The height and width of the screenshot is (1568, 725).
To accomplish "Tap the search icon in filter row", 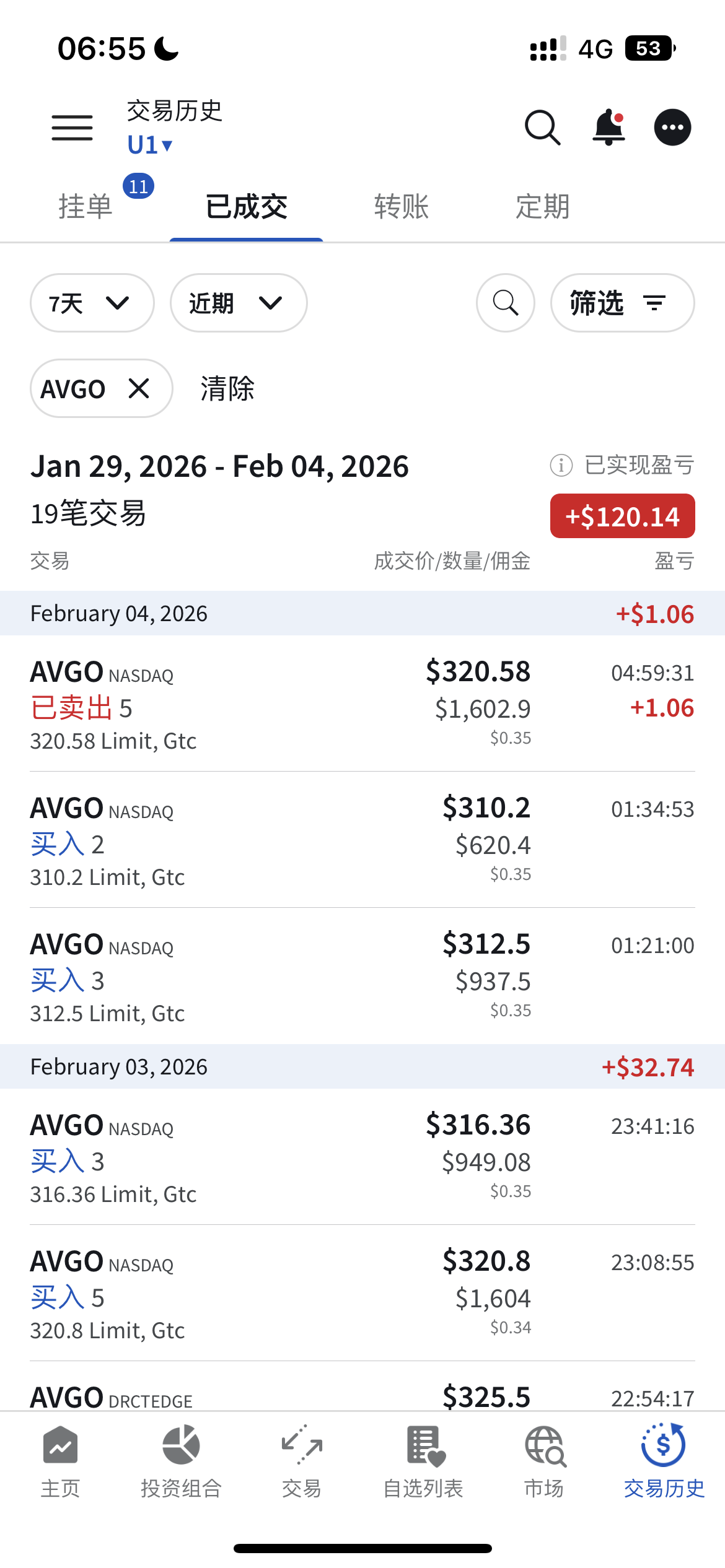I will (x=505, y=303).
